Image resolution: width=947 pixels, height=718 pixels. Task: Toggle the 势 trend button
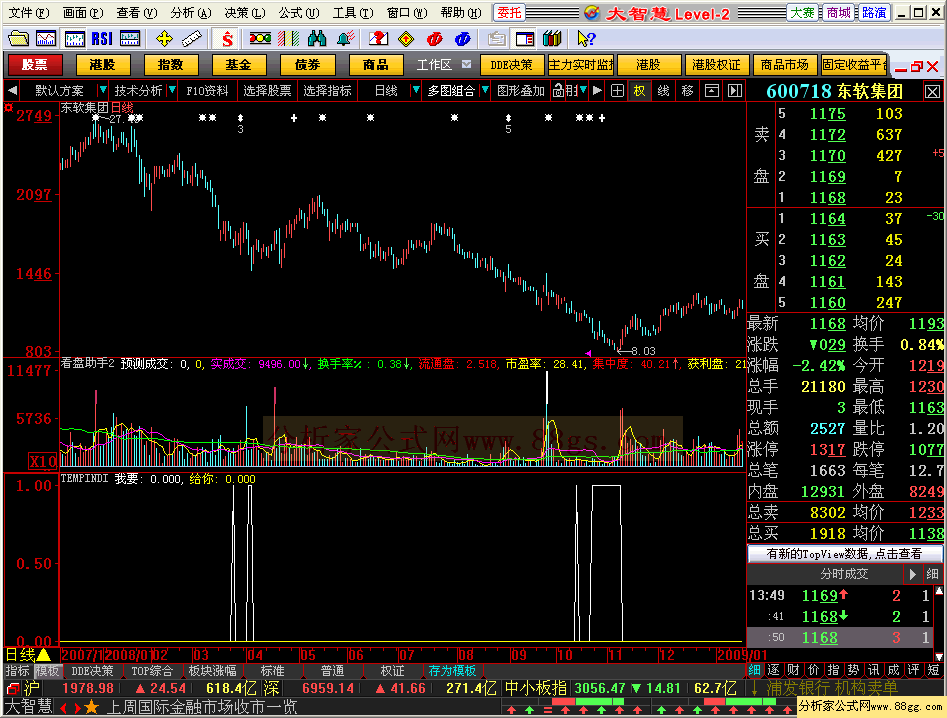click(x=853, y=670)
